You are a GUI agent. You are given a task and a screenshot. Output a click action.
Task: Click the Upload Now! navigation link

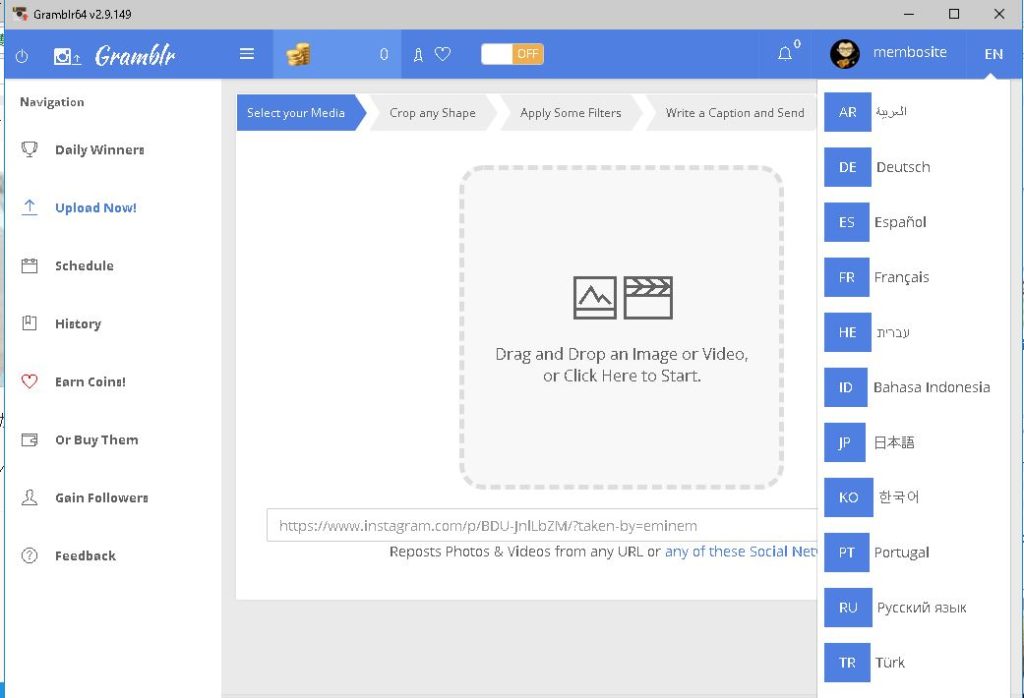click(x=96, y=208)
